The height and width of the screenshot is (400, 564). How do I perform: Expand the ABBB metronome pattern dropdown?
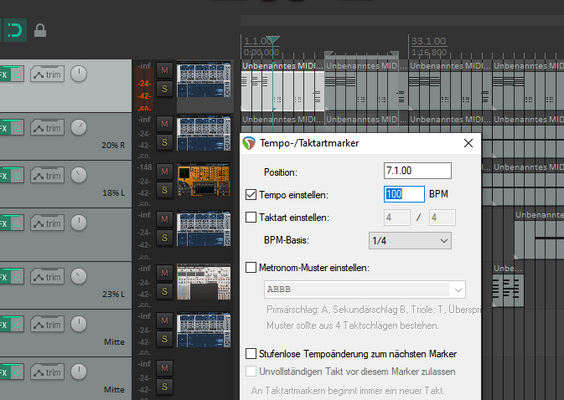(458, 290)
